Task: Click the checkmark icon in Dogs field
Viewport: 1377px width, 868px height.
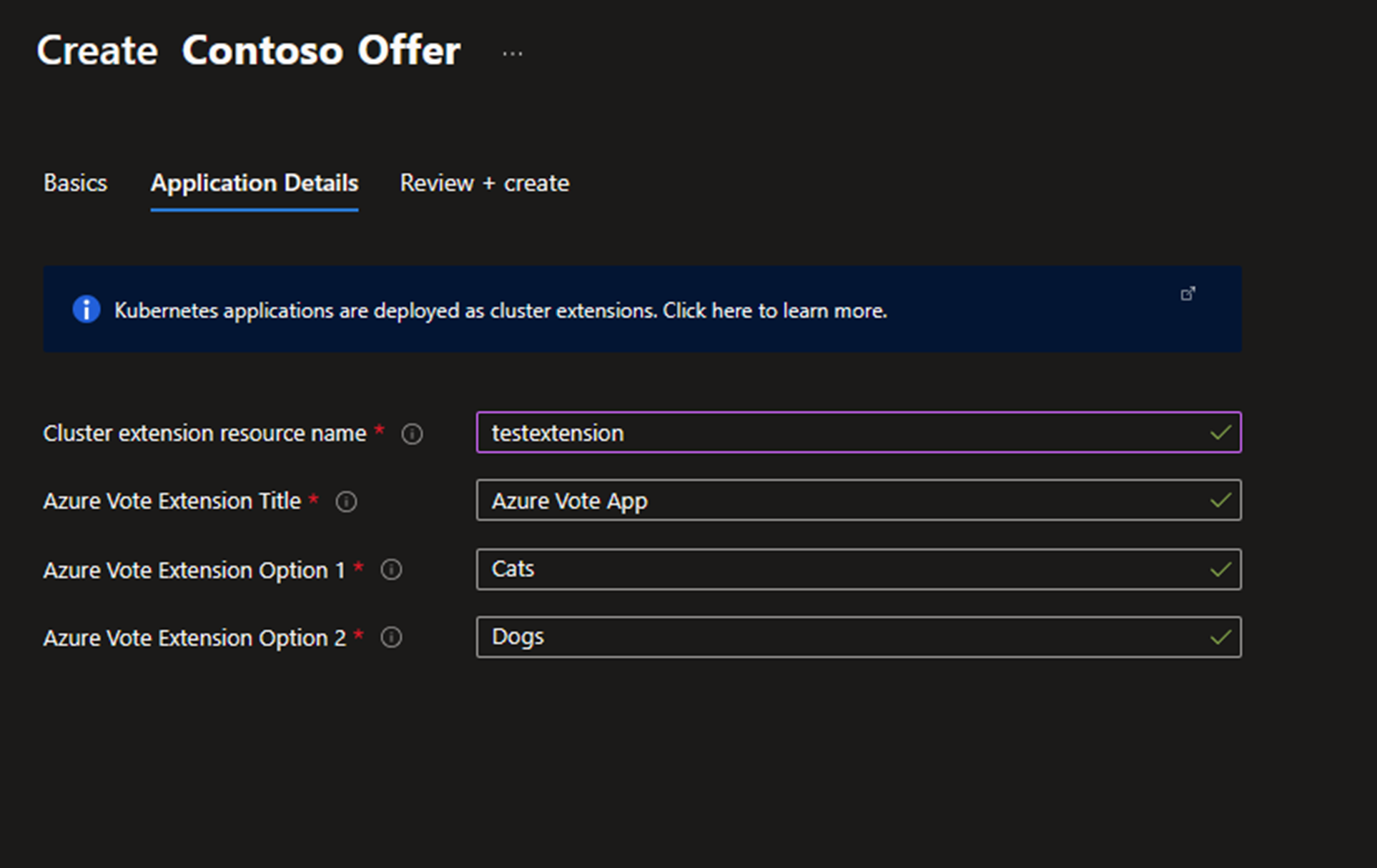Action: 1221,636
